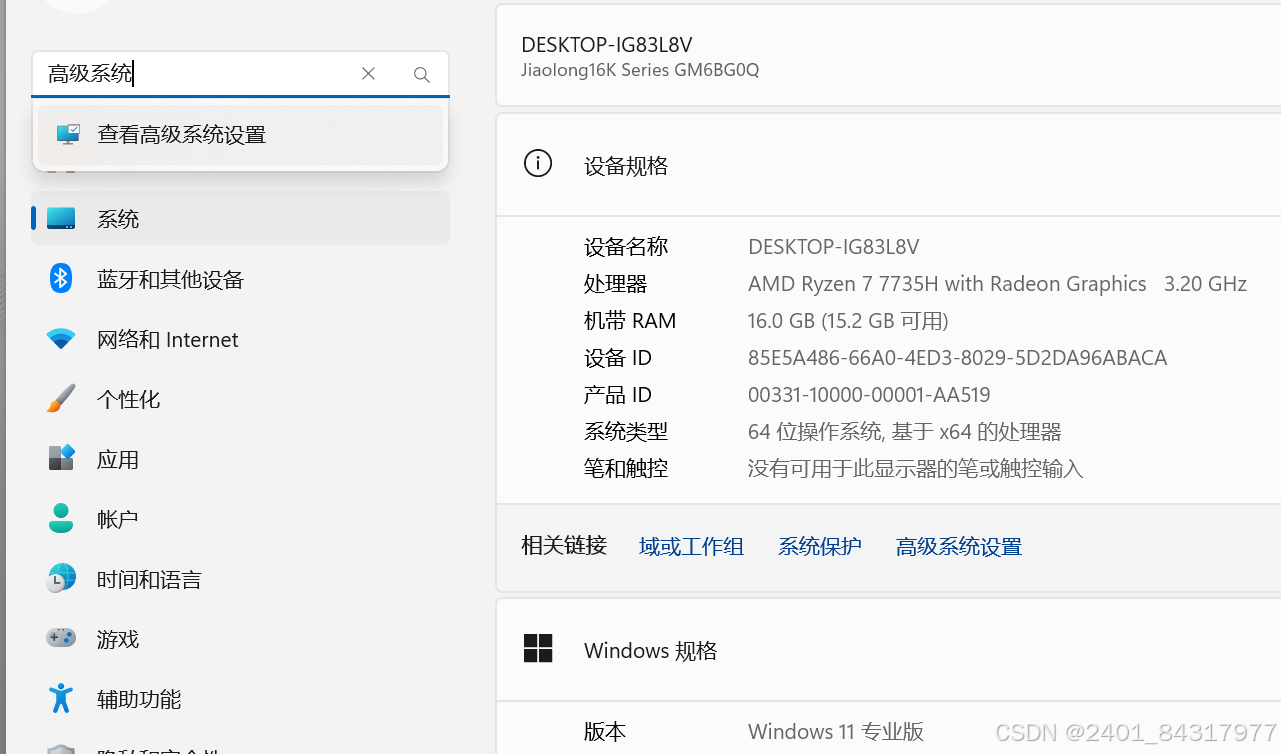
Task: Click the Wi-Fi network icon
Action: pos(61,339)
